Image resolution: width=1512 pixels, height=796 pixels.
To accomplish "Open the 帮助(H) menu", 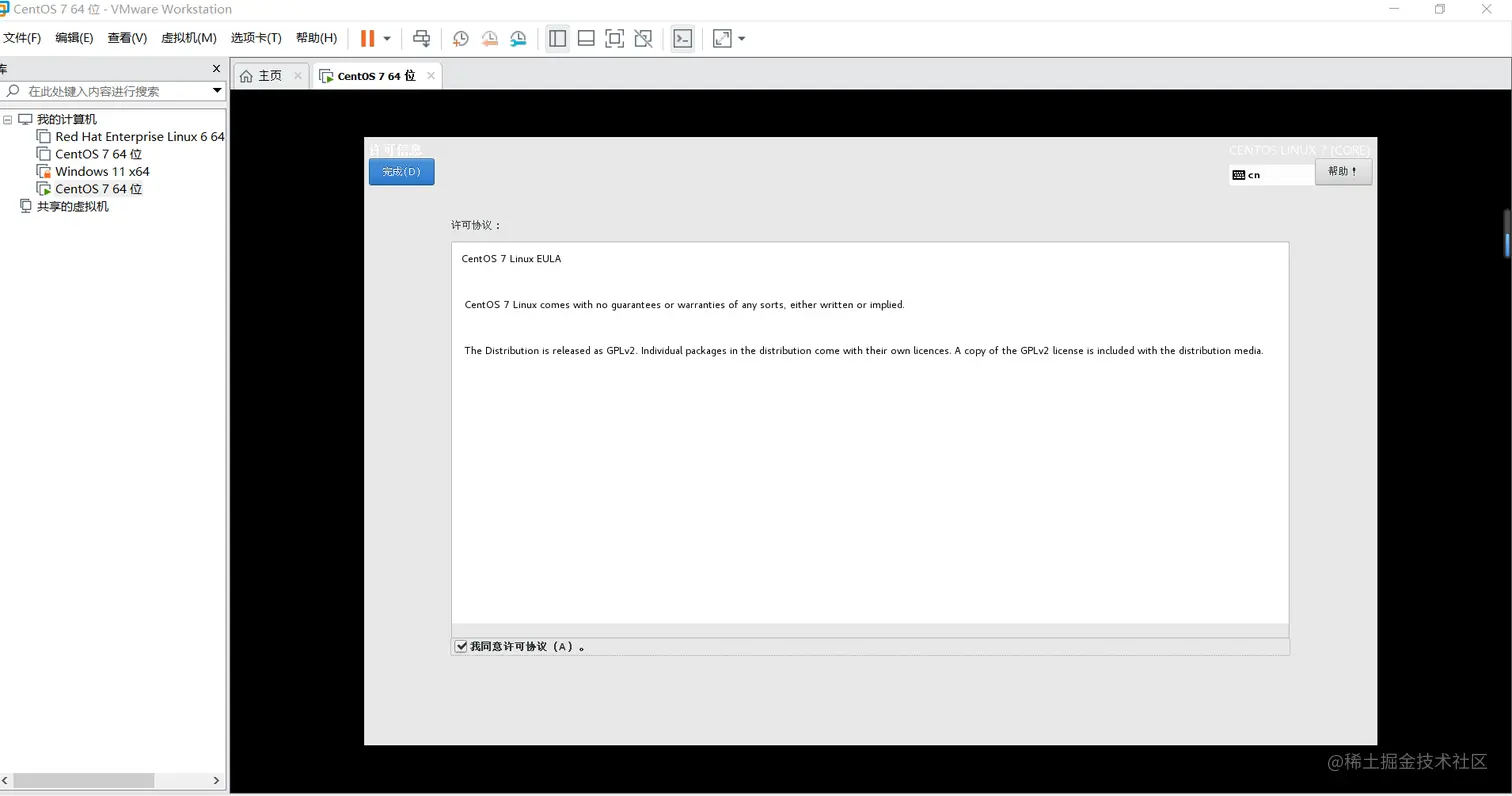I will [x=316, y=38].
